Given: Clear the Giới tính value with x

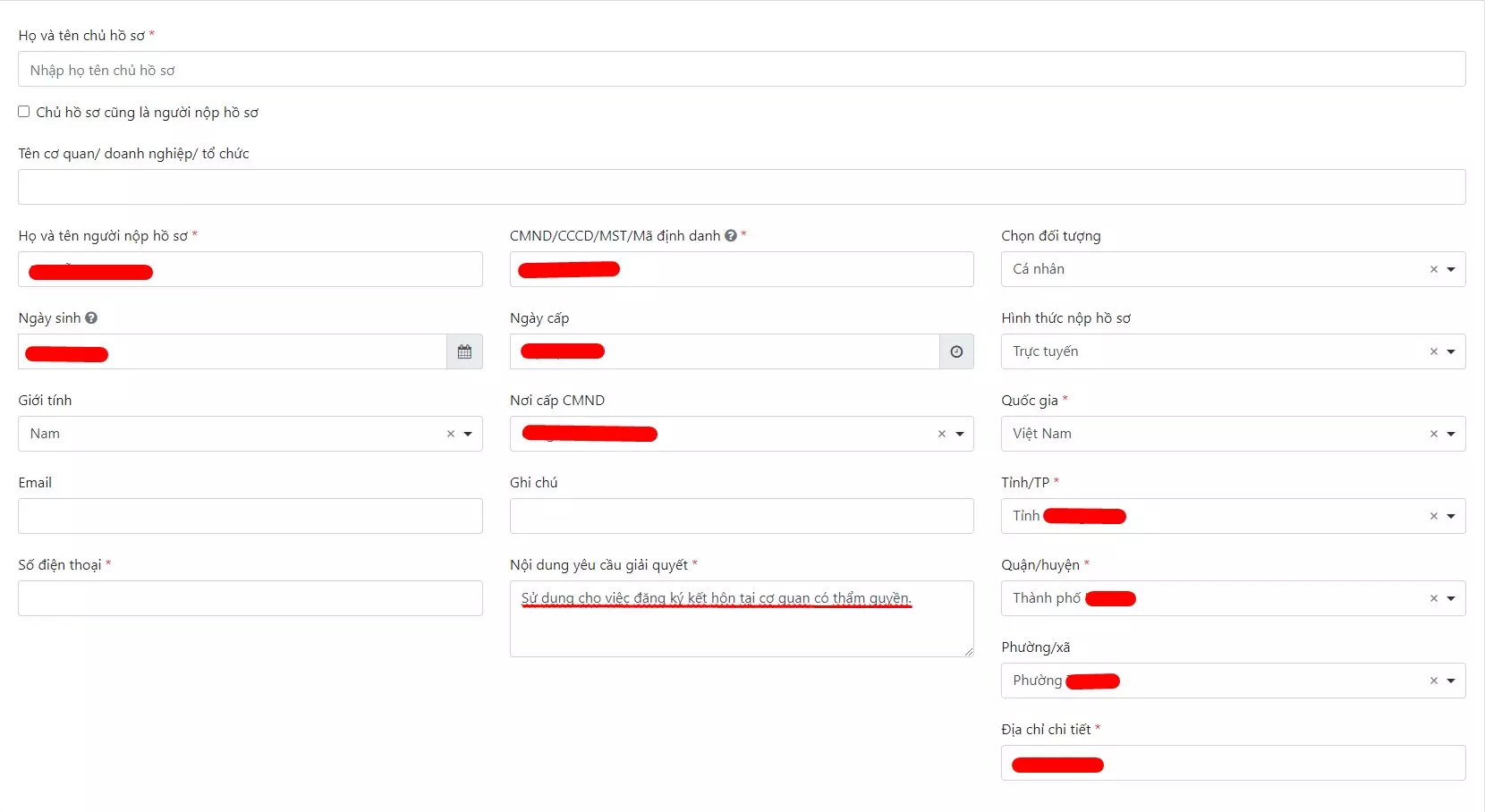Looking at the screenshot, I should pos(451,434).
